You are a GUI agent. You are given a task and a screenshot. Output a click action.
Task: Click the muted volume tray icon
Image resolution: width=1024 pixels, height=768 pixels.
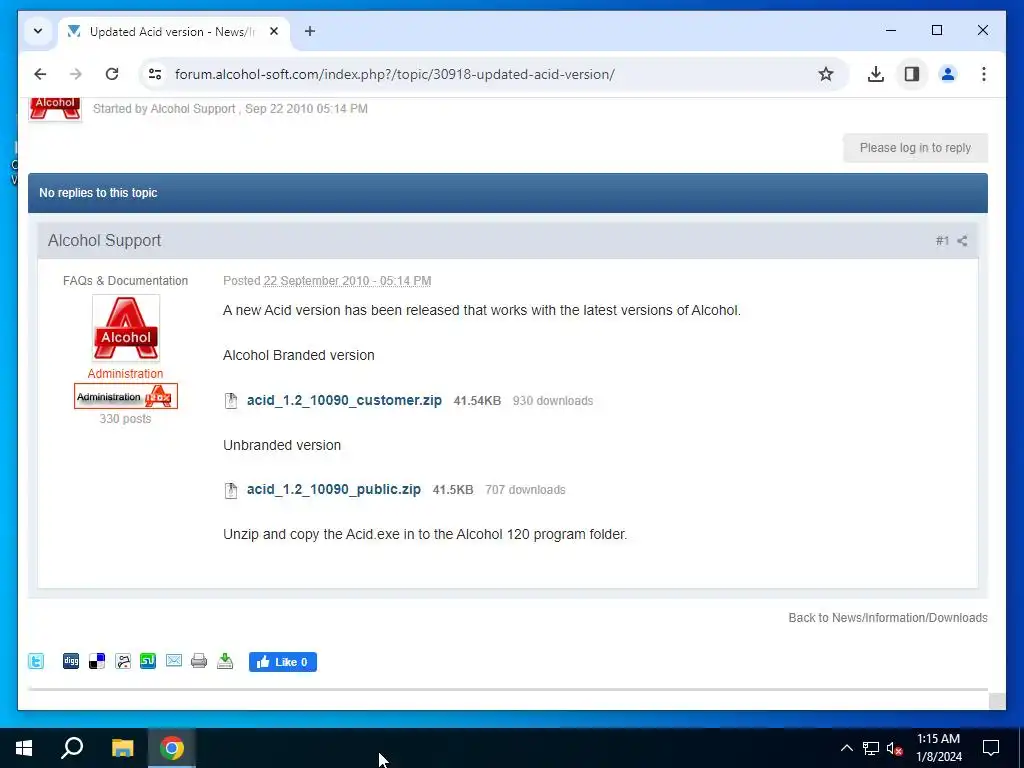895,748
